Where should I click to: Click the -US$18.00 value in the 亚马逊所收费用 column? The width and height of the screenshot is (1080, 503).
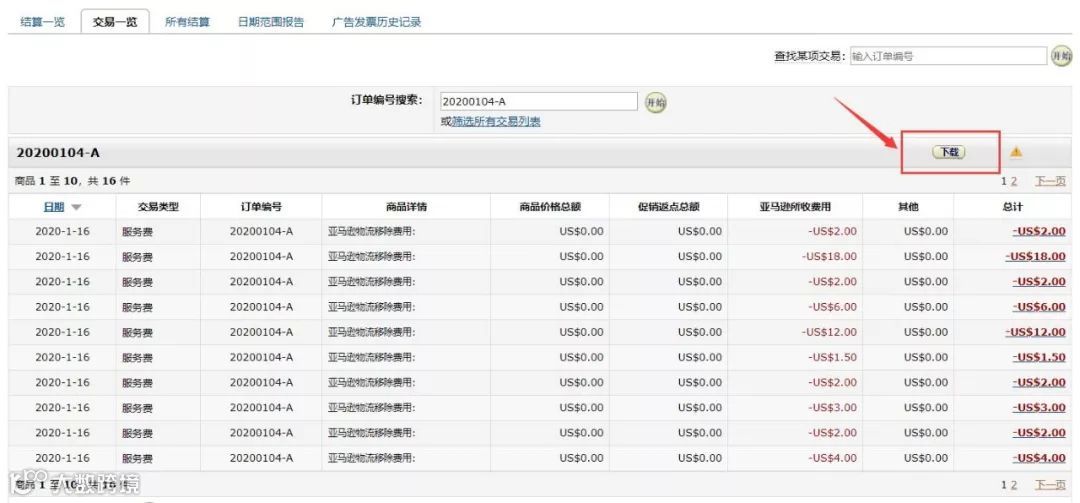point(829,256)
